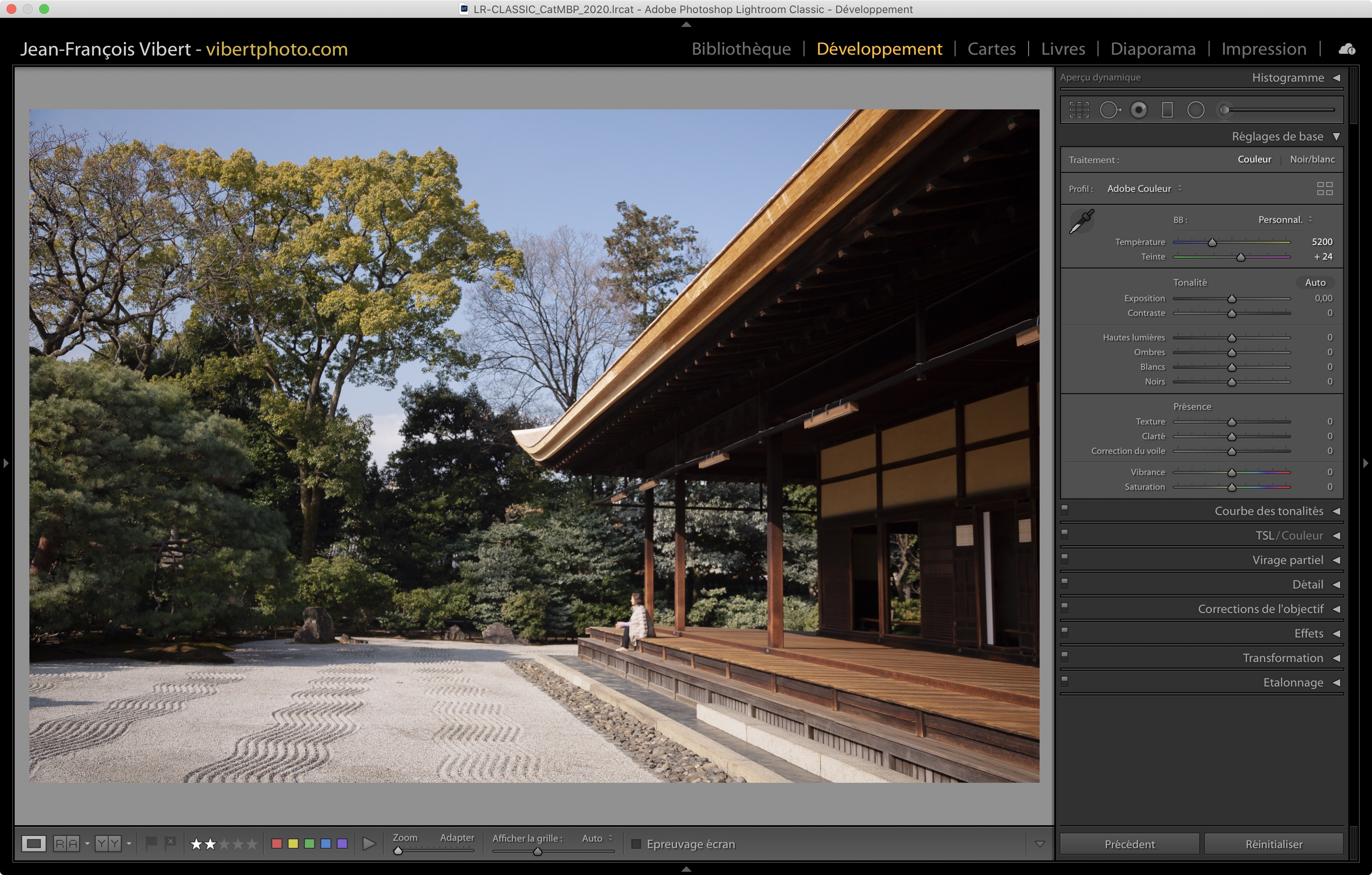Click the slideshow play triangle icon
The height and width of the screenshot is (875, 1372).
click(x=369, y=843)
